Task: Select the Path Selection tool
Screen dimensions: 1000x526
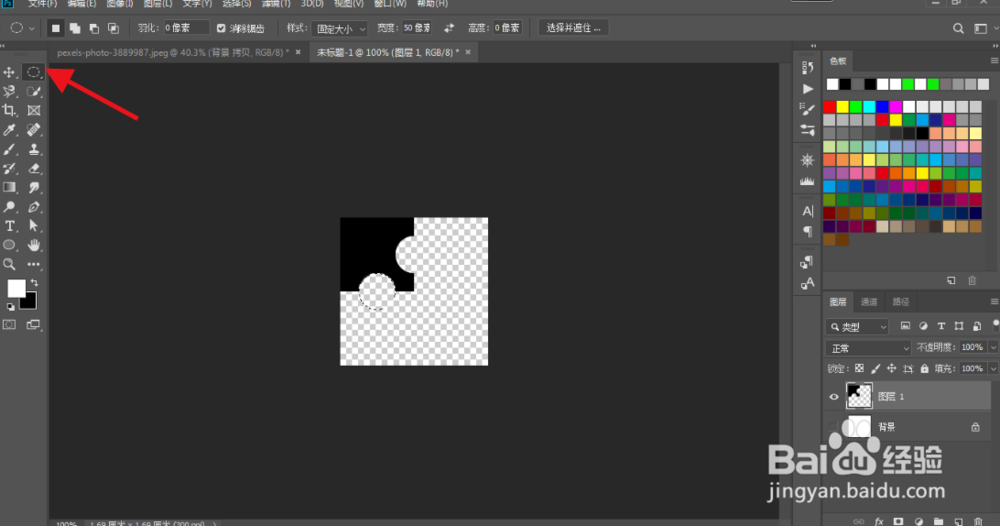Action: [33, 226]
